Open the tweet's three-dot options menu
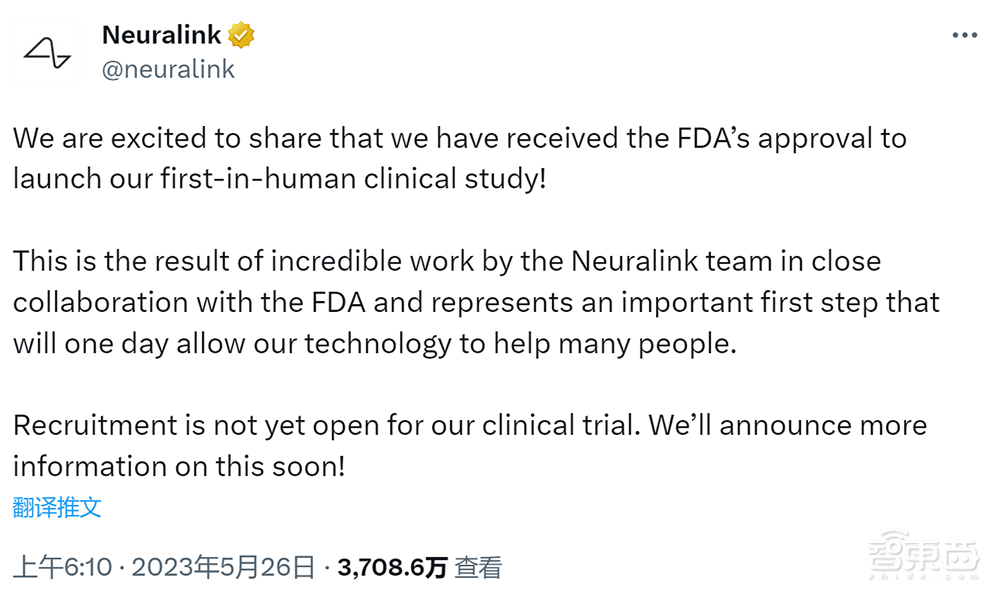The width and height of the screenshot is (1000, 599). 965,34
